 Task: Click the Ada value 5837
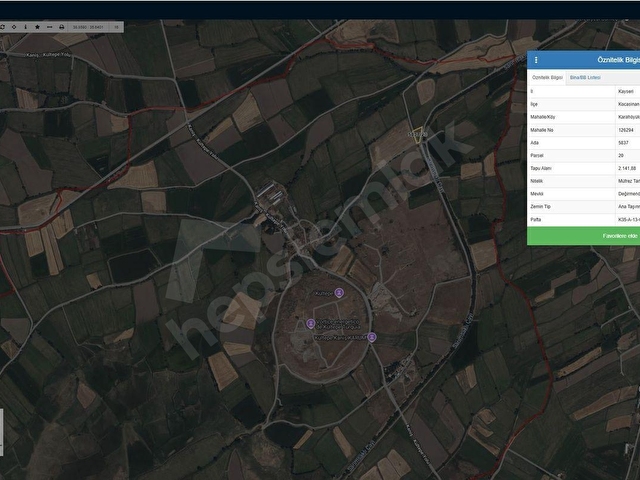(623, 142)
